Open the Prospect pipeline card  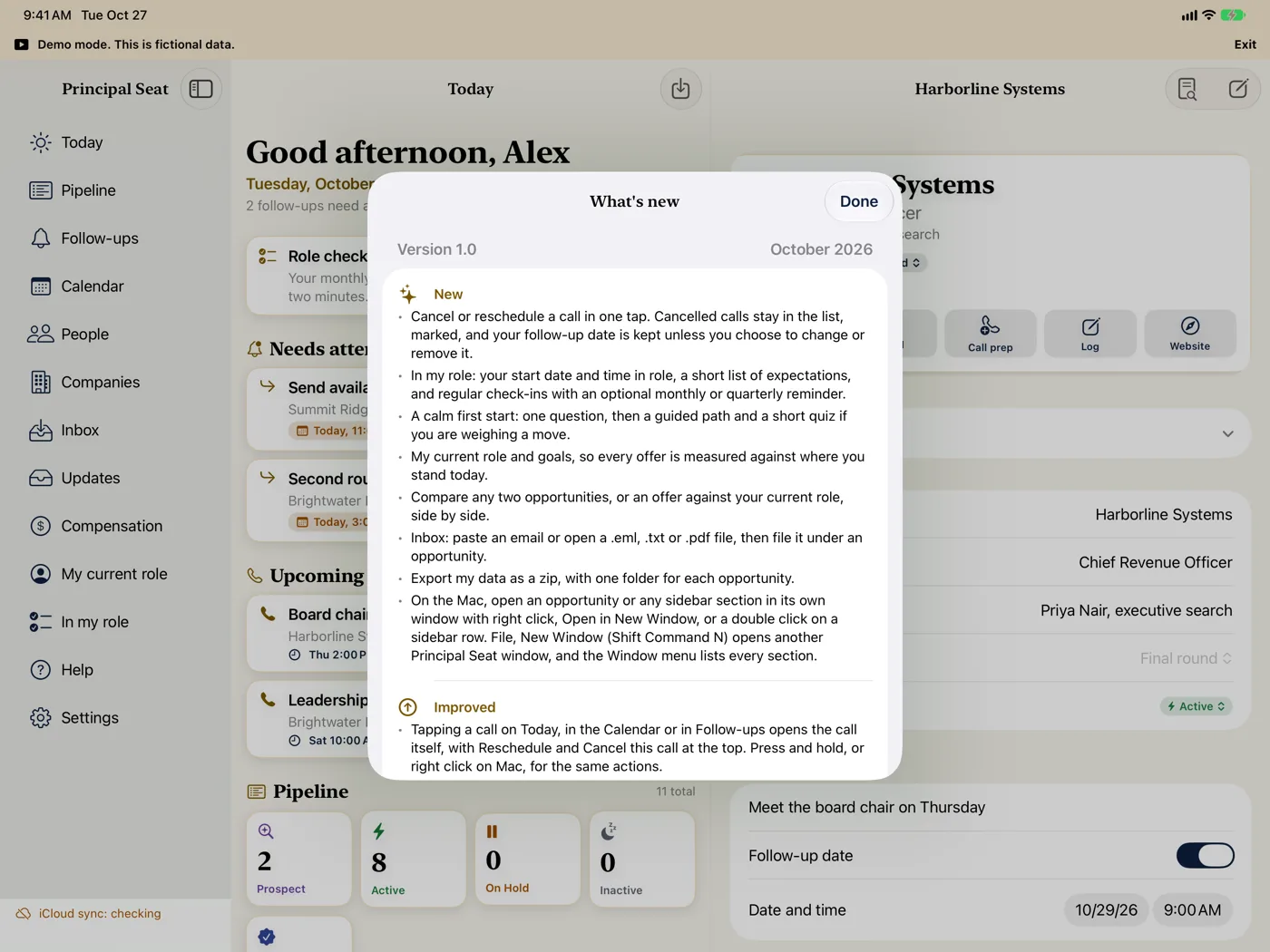pyautogui.click(x=298, y=859)
